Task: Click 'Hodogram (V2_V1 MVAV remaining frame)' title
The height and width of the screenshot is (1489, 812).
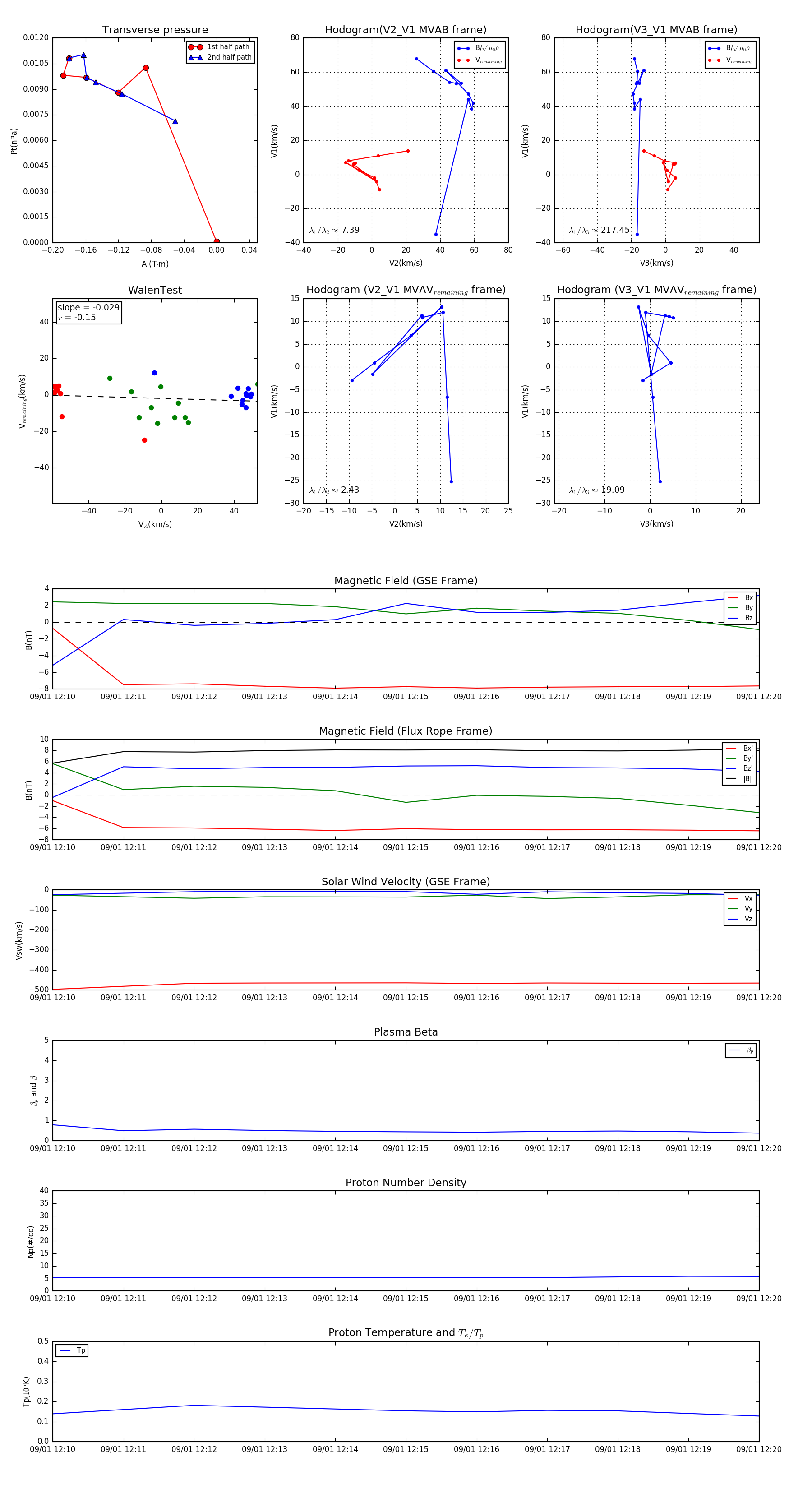Action: point(406,290)
